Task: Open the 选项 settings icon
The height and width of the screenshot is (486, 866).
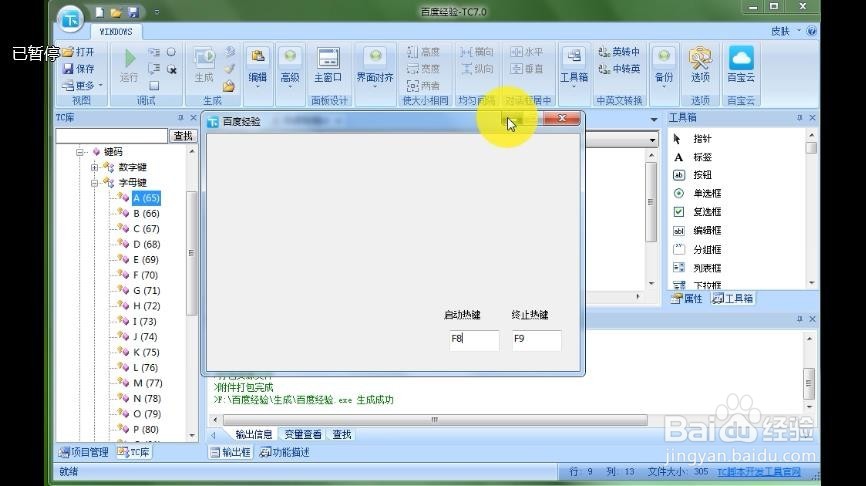Action: (x=700, y=65)
